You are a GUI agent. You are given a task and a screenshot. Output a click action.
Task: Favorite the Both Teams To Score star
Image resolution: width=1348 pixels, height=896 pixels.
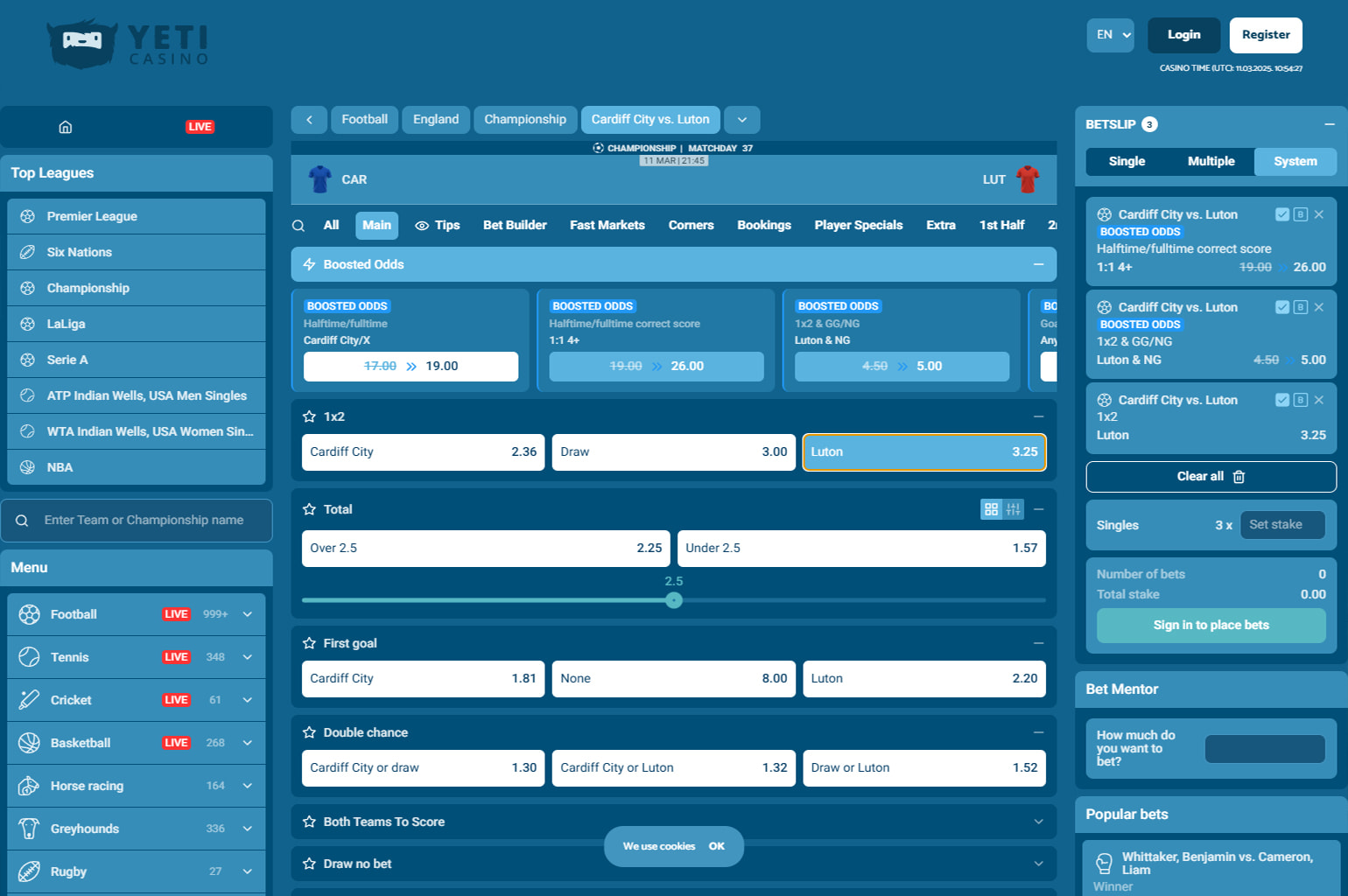click(309, 822)
